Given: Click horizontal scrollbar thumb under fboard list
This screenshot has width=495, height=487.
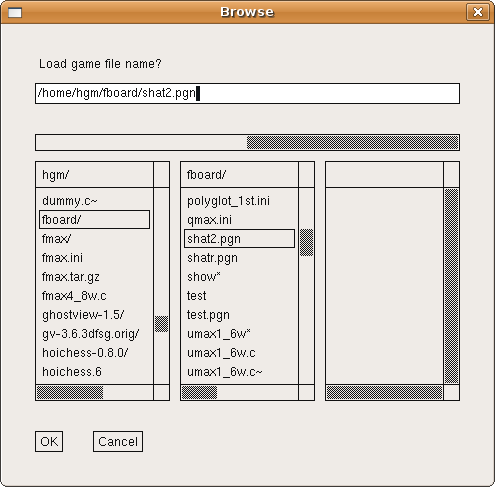Looking at the screenshot, I should tap(199, 392).
